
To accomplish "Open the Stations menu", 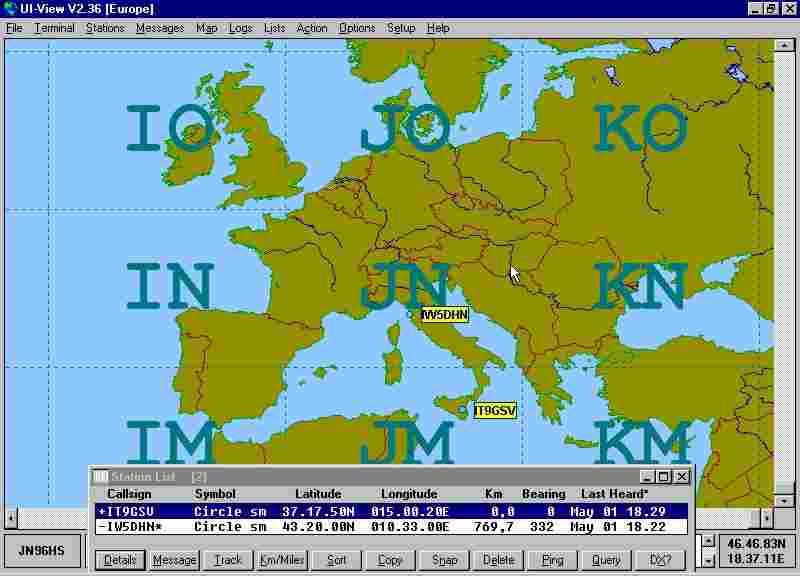I will (105, 28).
